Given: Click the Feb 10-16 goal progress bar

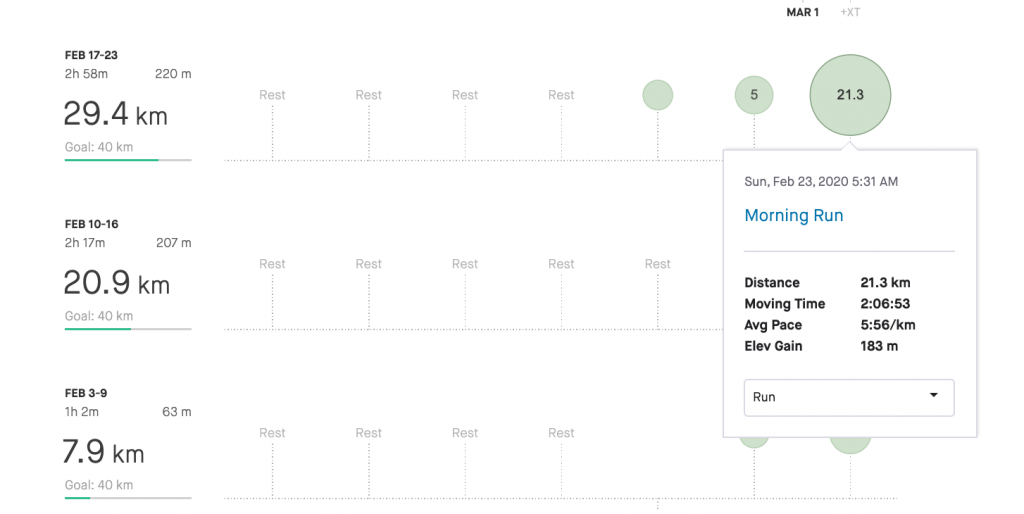Looking at the screenshot, I should 128,329.
